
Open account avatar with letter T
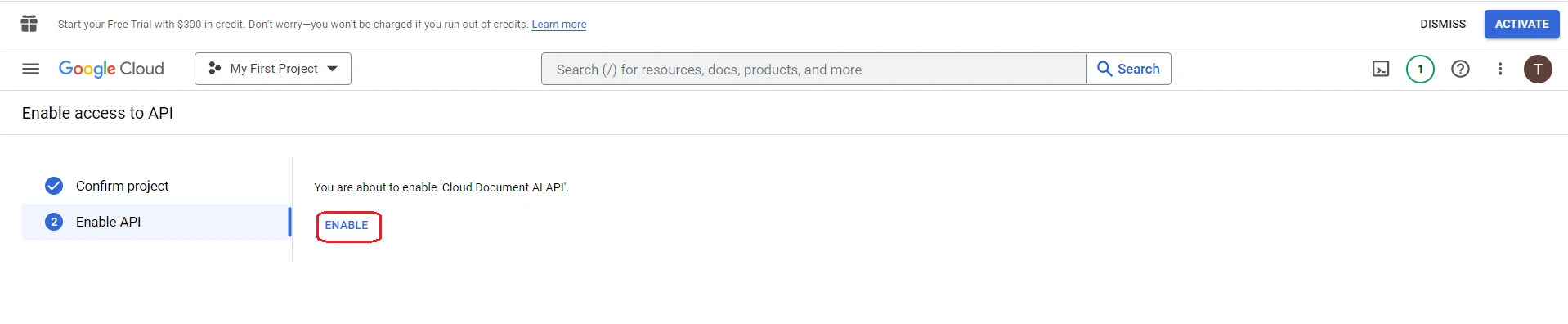click(x=1538, y=69)
